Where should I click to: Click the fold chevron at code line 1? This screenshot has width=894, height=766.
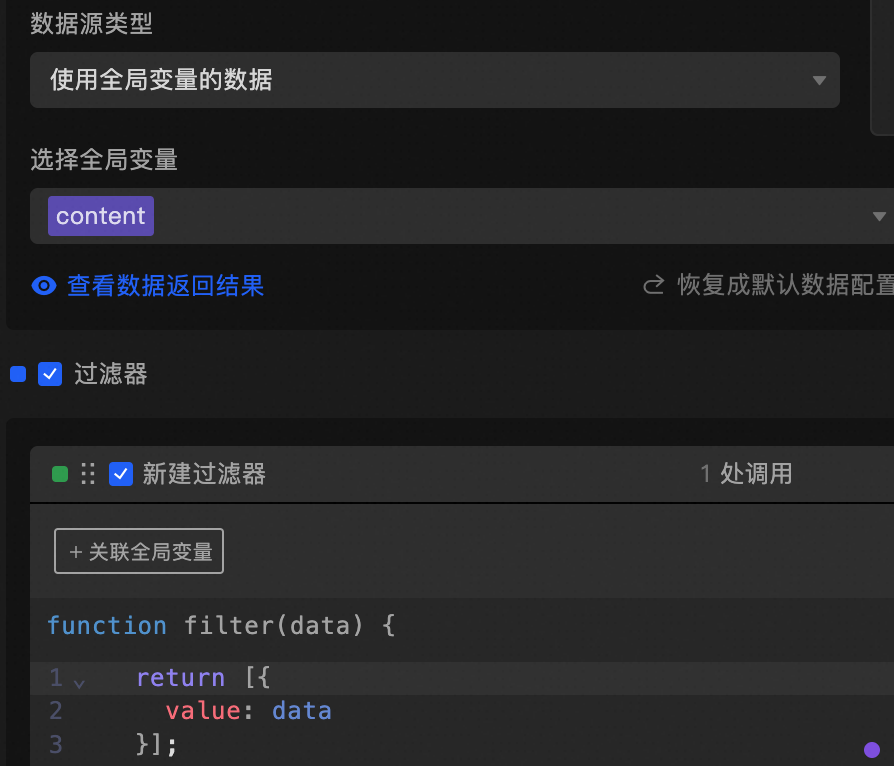[x=79, y=681]
